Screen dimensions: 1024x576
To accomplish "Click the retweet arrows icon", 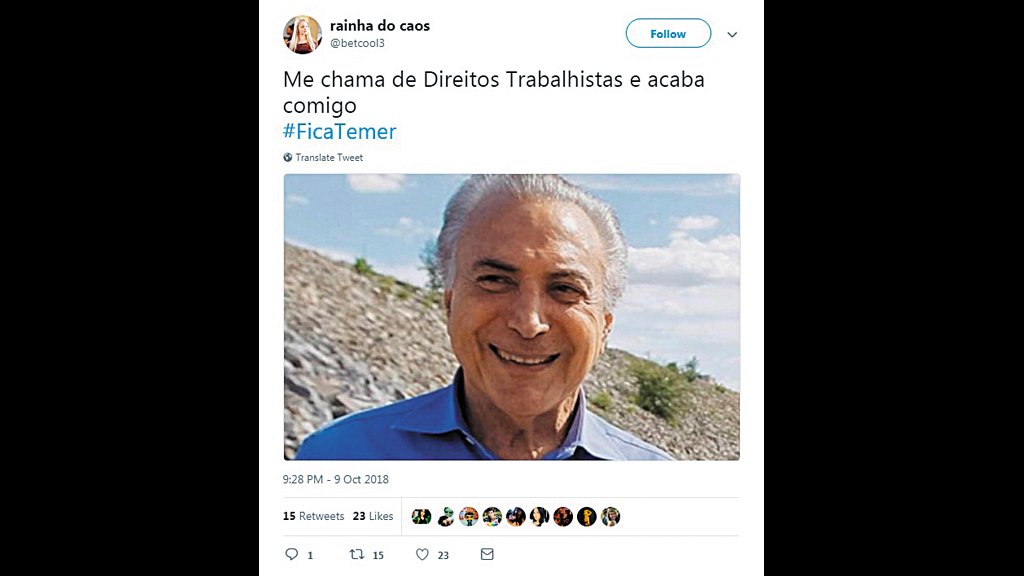I will point(357,554).
